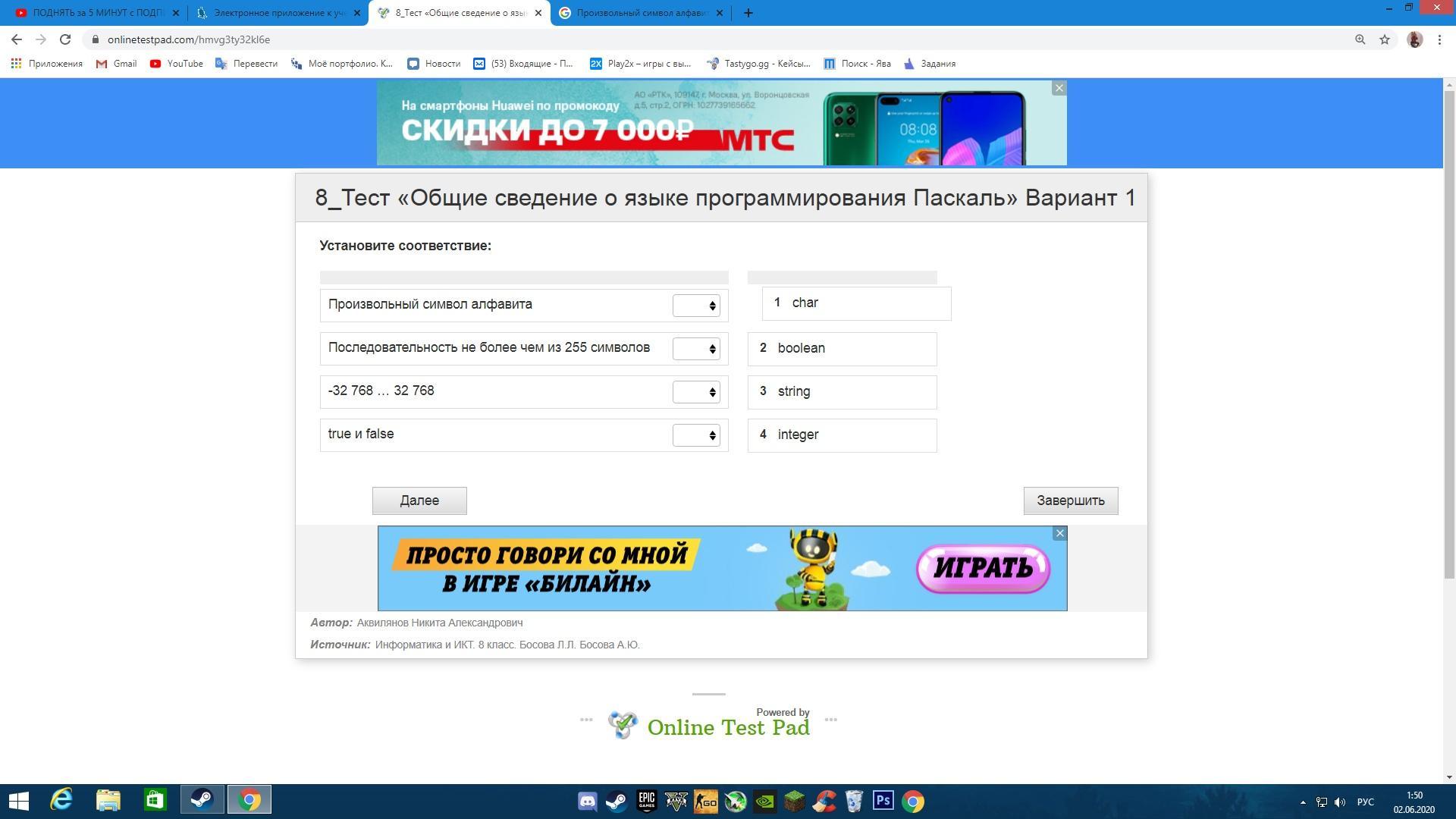Close the Huawei MTS ad banner
Viewport: 1456px width, 819px height.
point(1059,89)
